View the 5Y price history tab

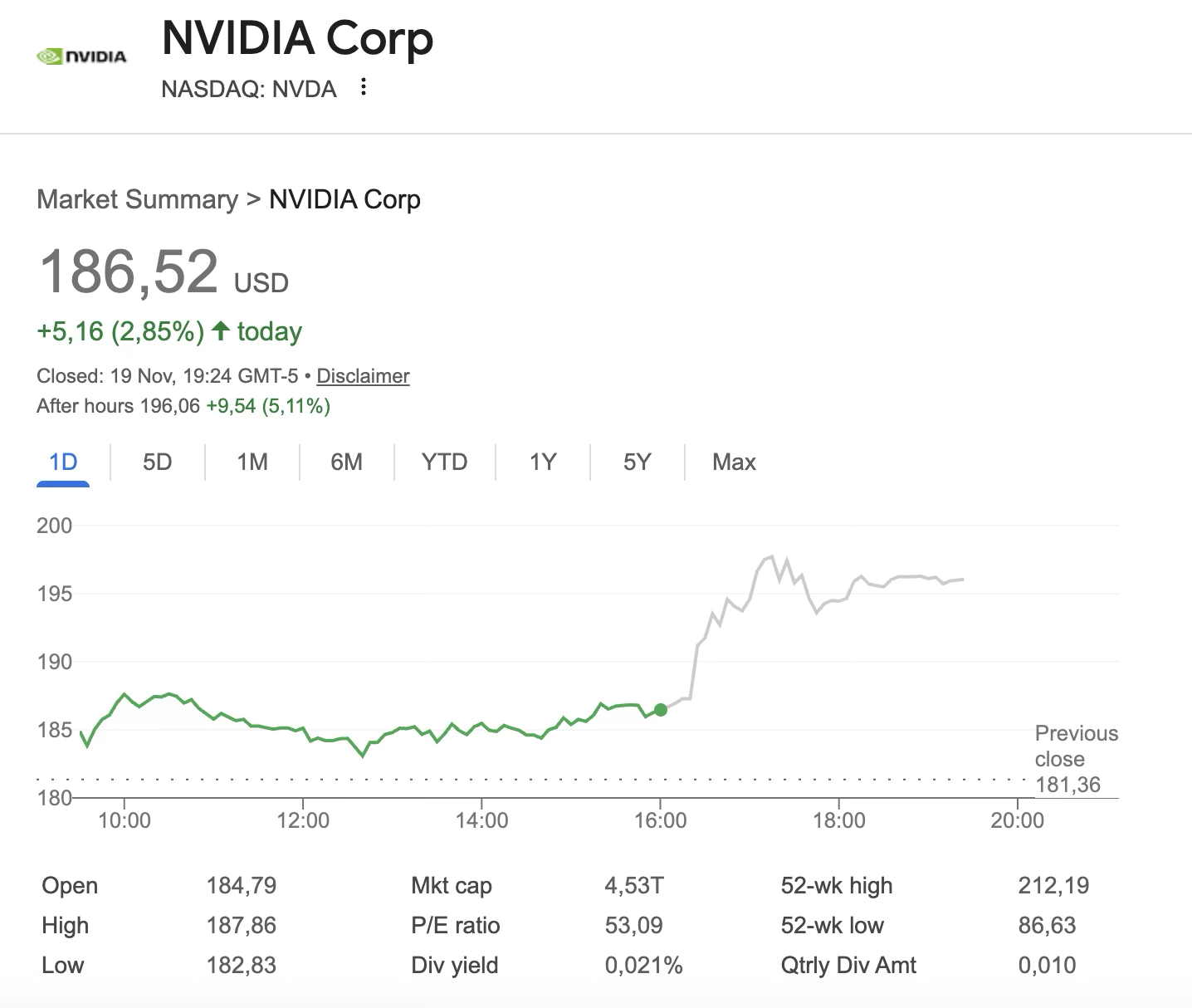coord(637,462)
